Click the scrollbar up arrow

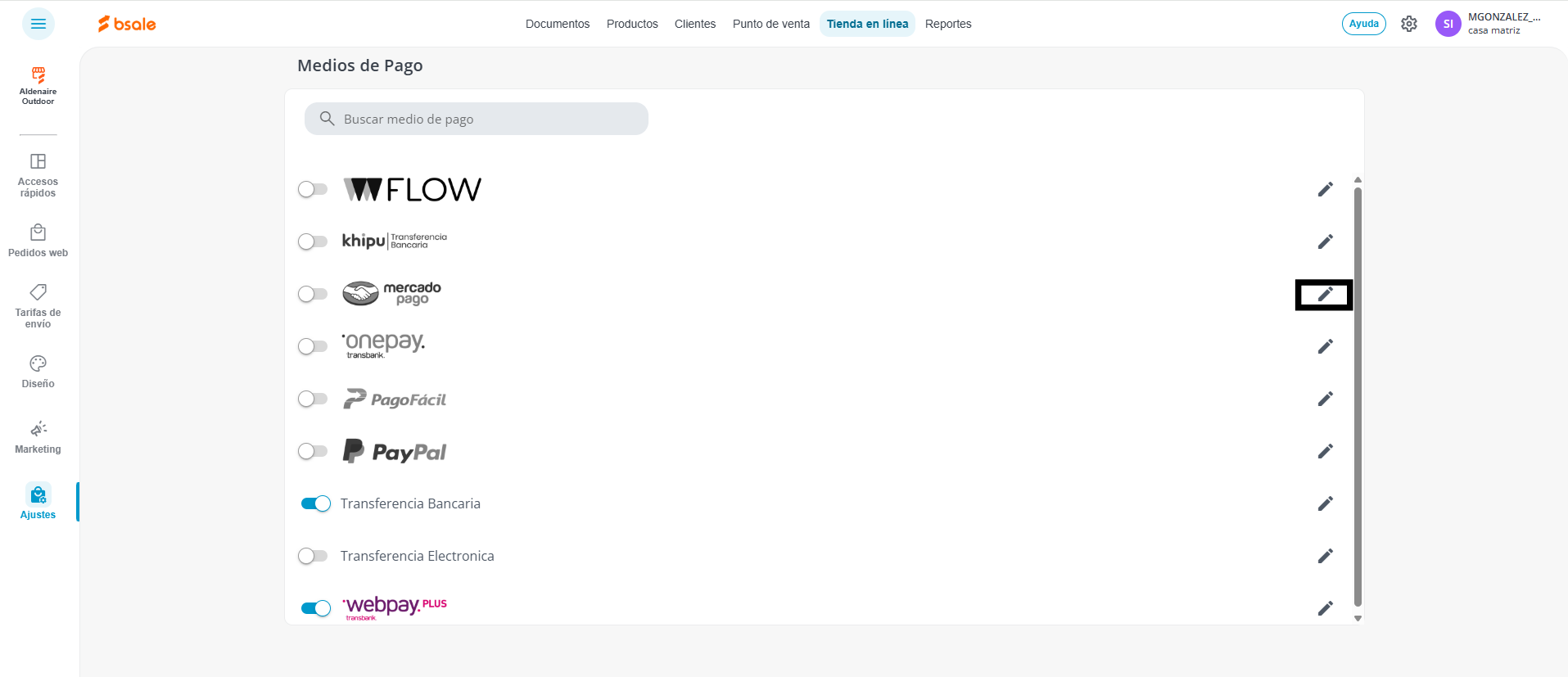coord(1358,179)
